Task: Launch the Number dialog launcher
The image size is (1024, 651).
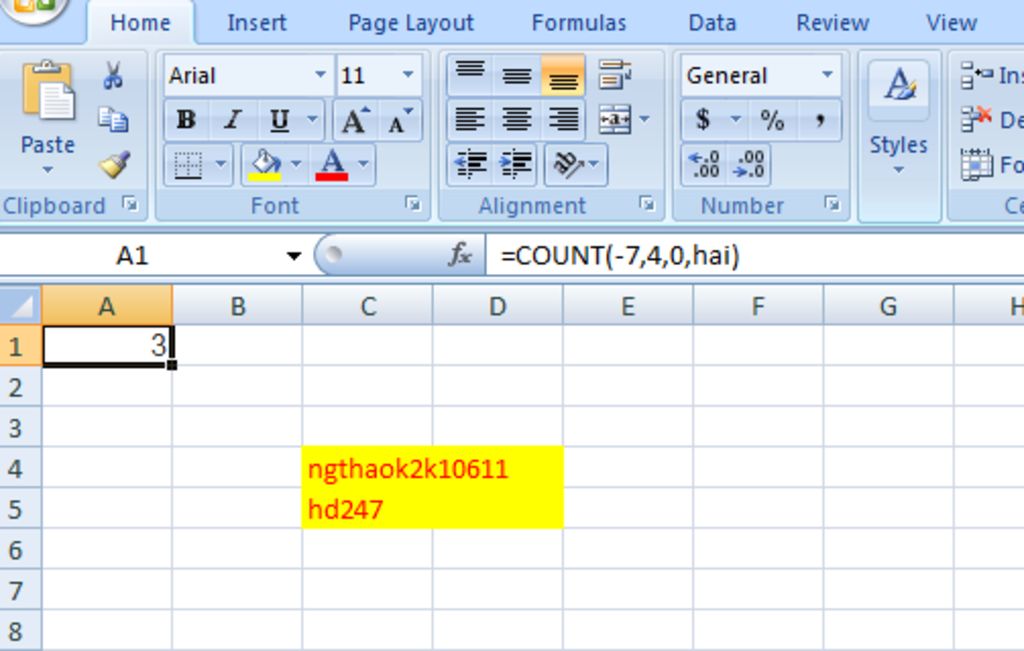Action: click(832, 205)
